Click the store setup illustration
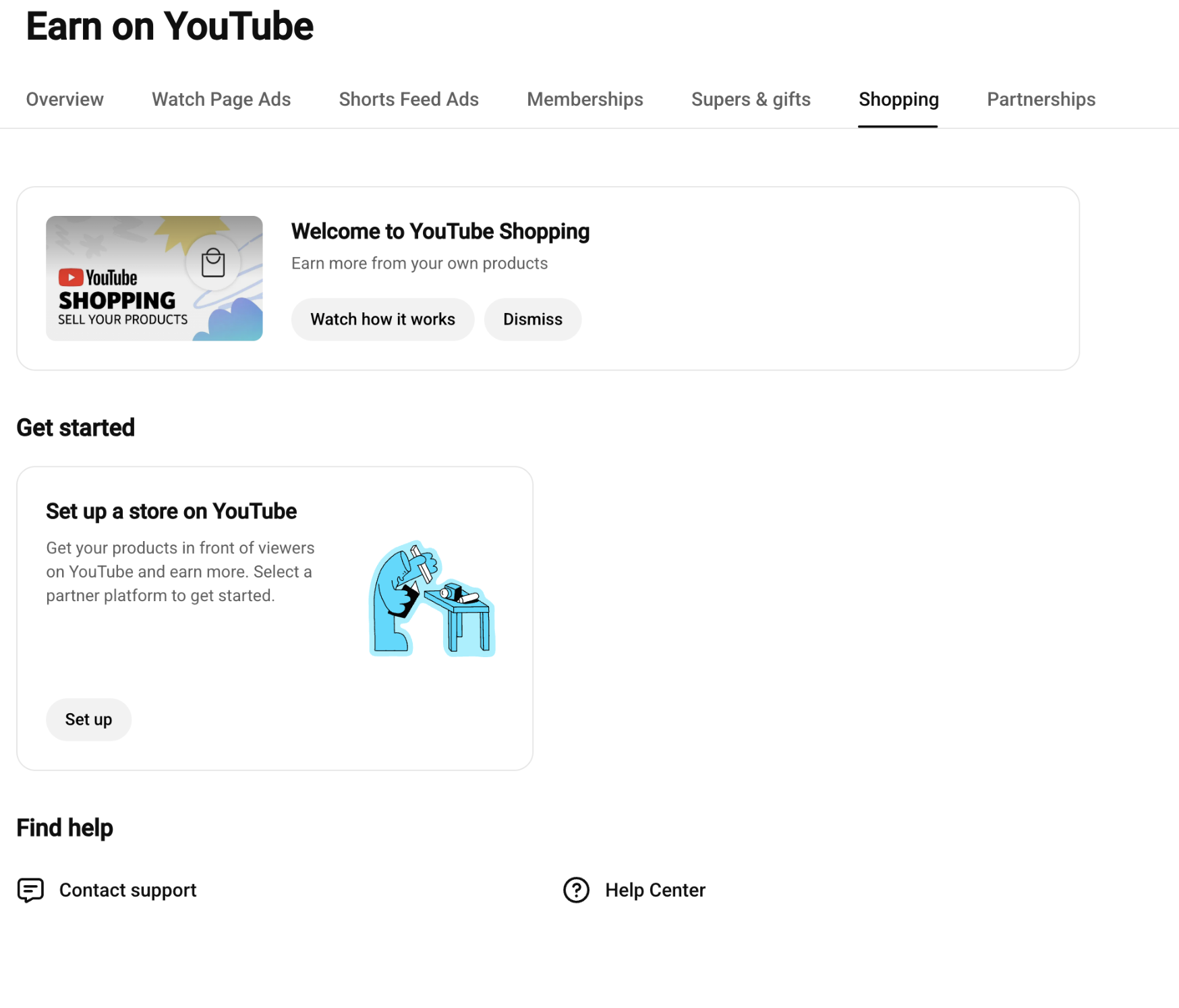Image resolution: width=1179 pixels, height=1008 pixels. tap(432, 598)
